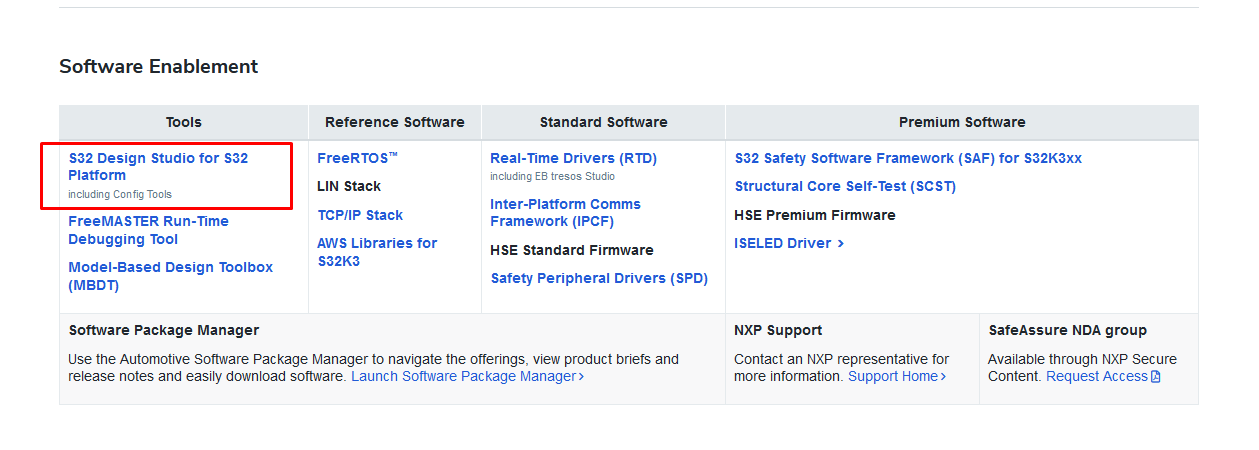The width and height of the screenshot is (1259, 450).
Task: Open Structural Core Self-Test (SCST) link
Action: tap(845, 186)
